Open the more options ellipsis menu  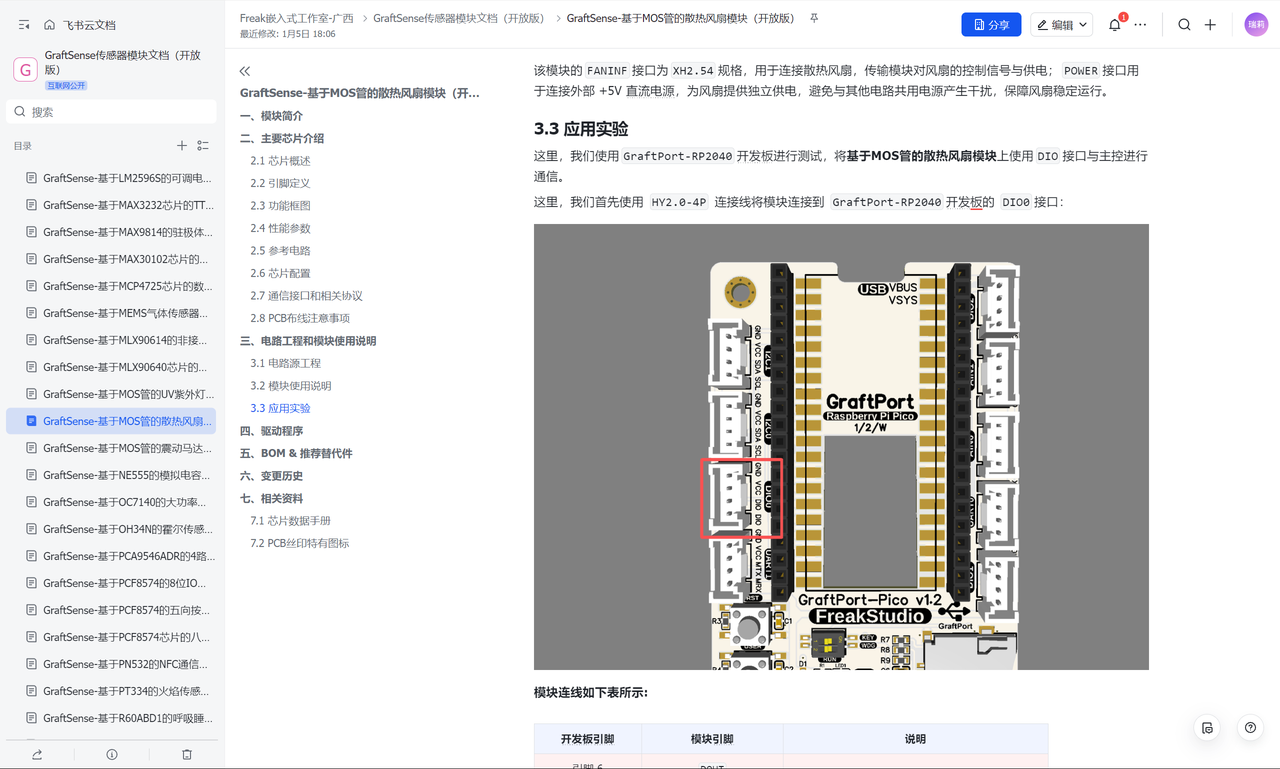[x=1140, y=25]
